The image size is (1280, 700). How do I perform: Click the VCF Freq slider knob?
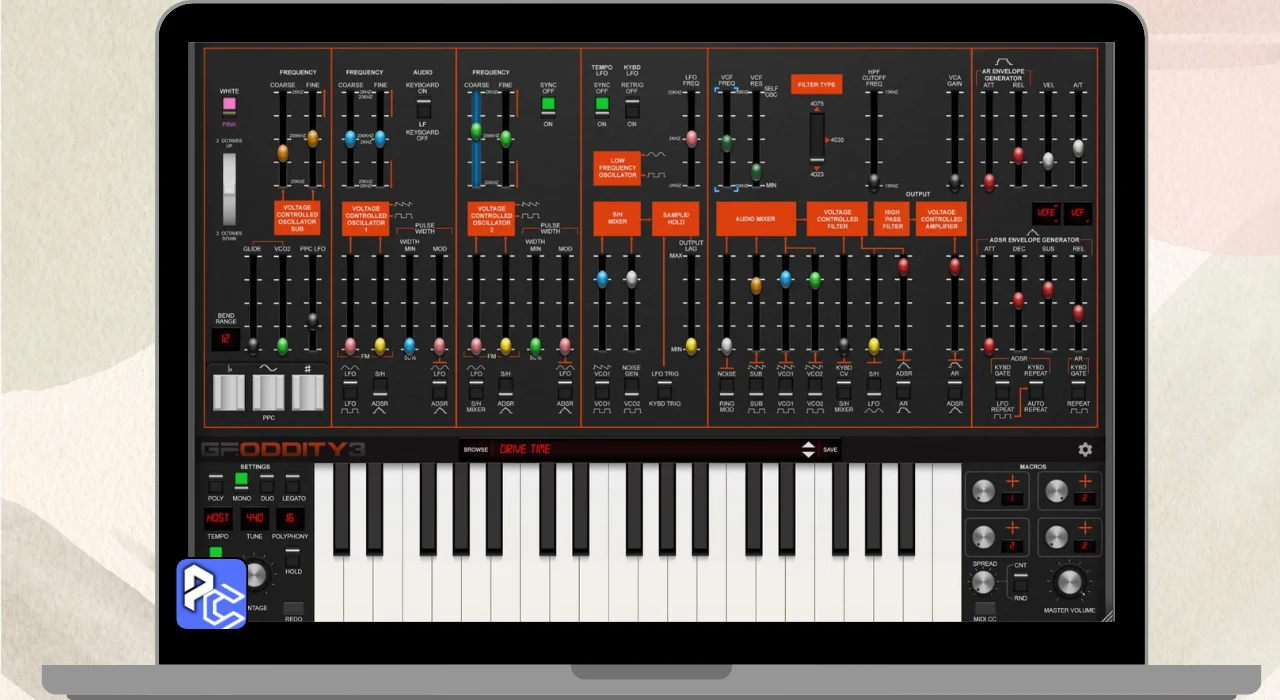pyautogui.click(x=726, y=143)
